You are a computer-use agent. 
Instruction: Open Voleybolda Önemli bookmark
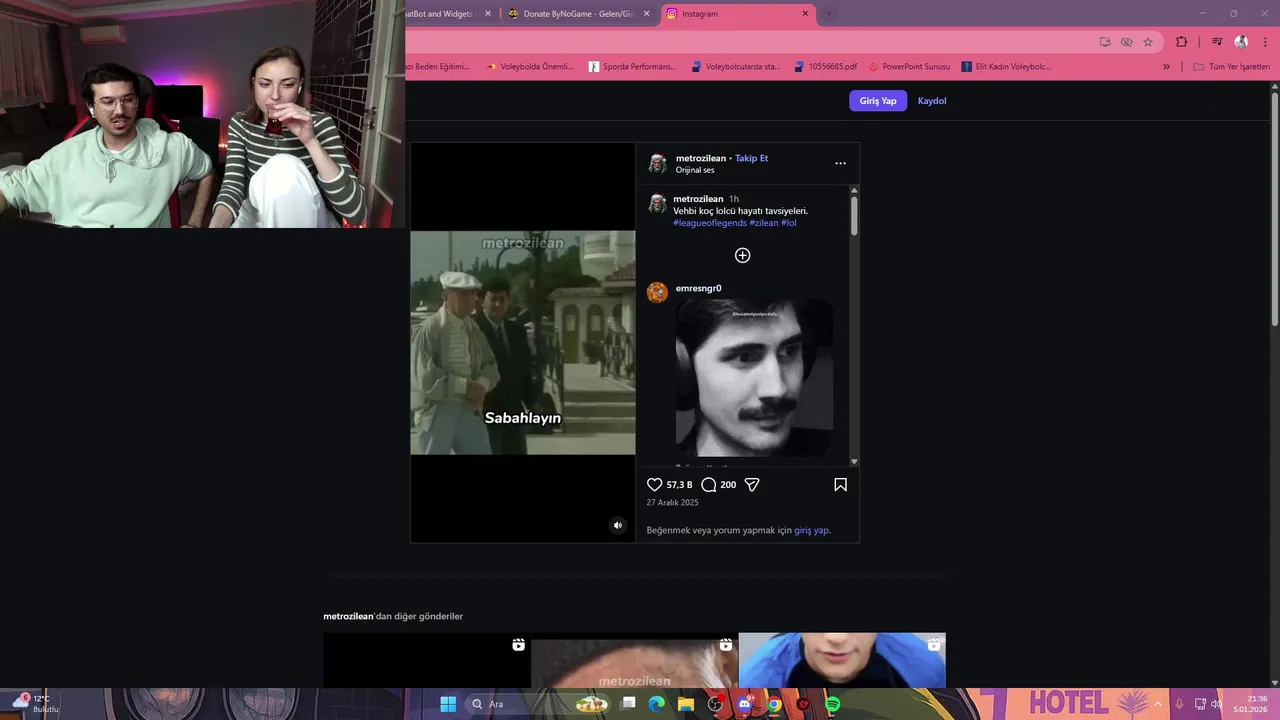coord(529,67)
